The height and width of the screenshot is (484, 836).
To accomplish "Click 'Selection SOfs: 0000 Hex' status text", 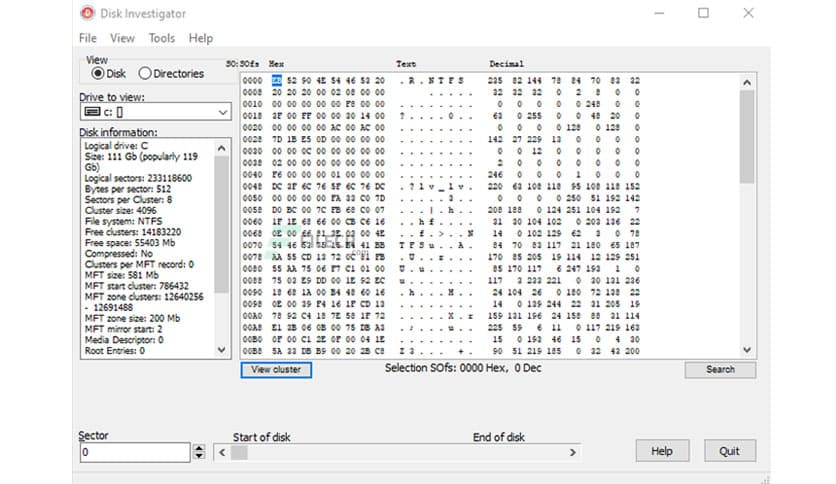I will point(446,368).
